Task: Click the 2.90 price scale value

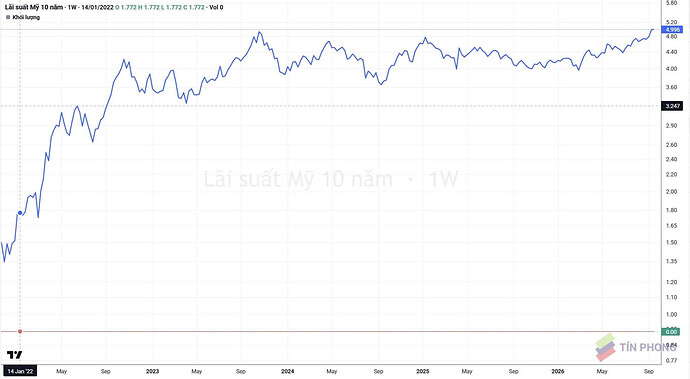Action: pos(672,125)
